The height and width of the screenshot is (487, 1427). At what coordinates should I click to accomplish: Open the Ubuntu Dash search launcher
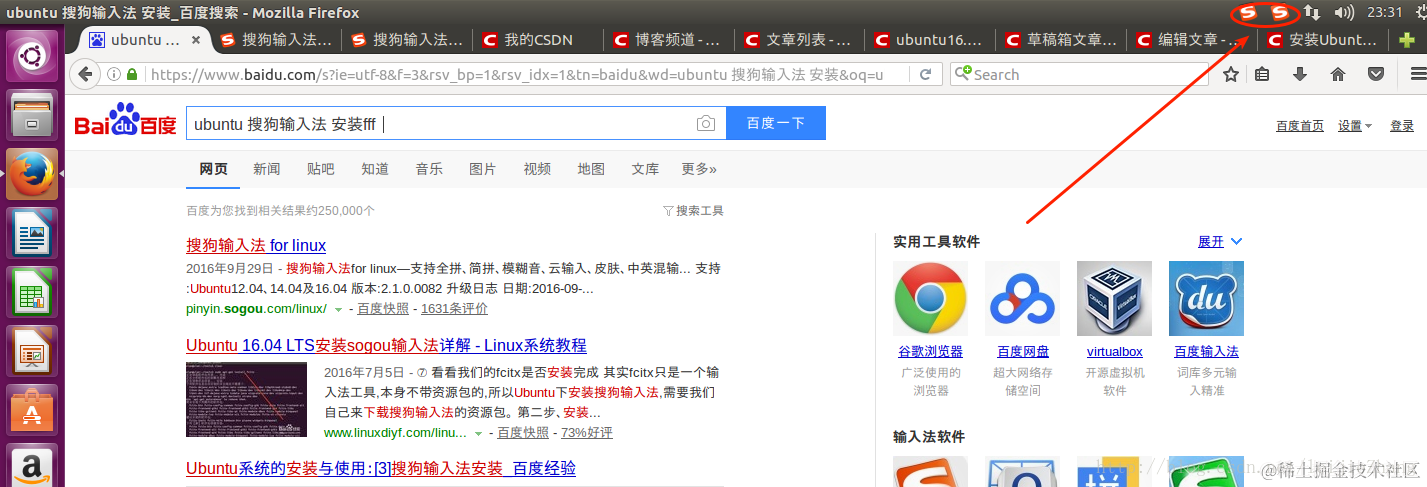click(32, 55)
